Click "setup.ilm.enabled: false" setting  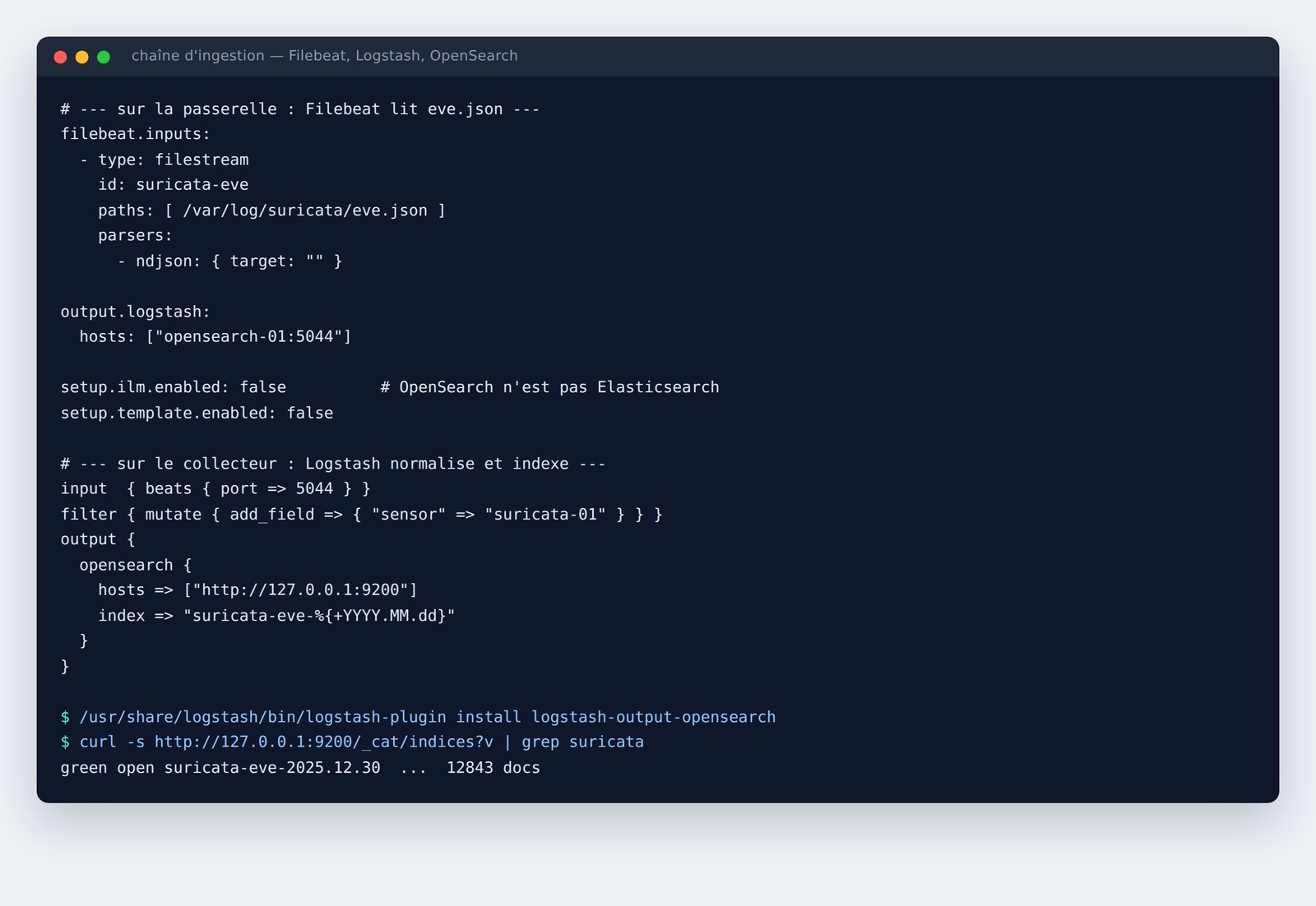click(174, 387)
